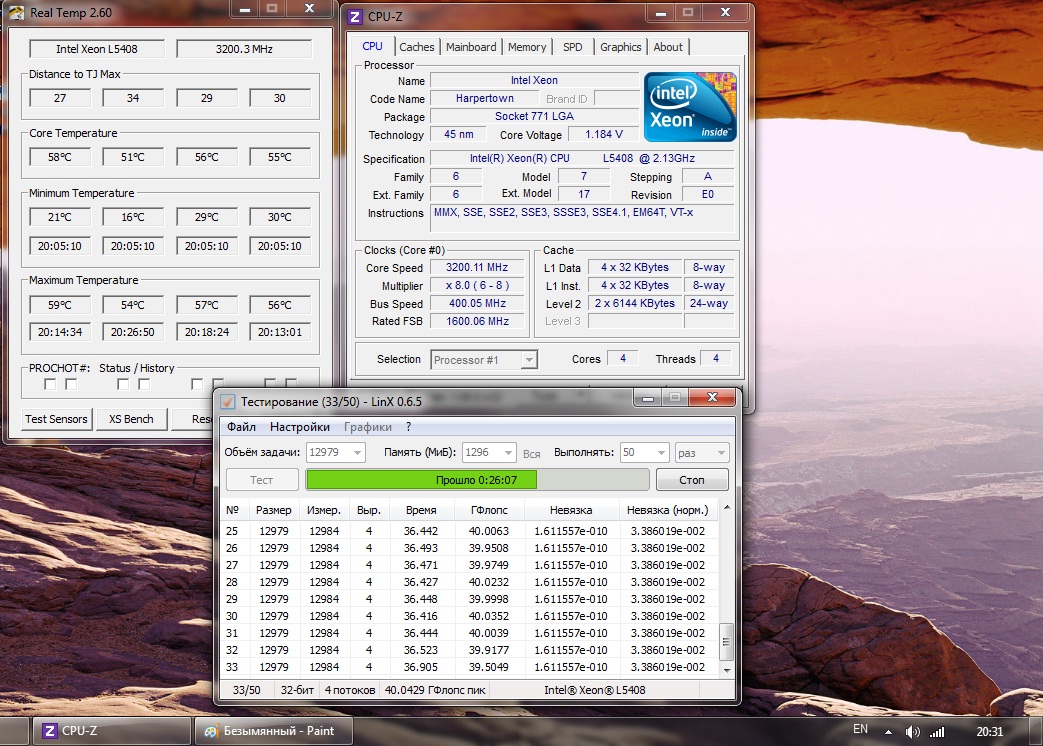This screenshot has width=1043, height=746.
Task: Click the Невязка (норм.) column header
Action: (667, 510)
